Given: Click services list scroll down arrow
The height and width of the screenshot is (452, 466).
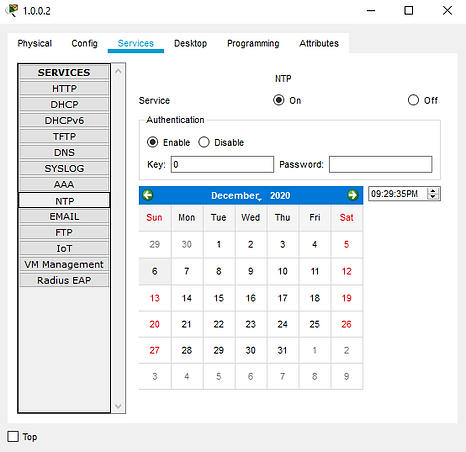Looking at the screenshot, I should [x=118, y=406].
